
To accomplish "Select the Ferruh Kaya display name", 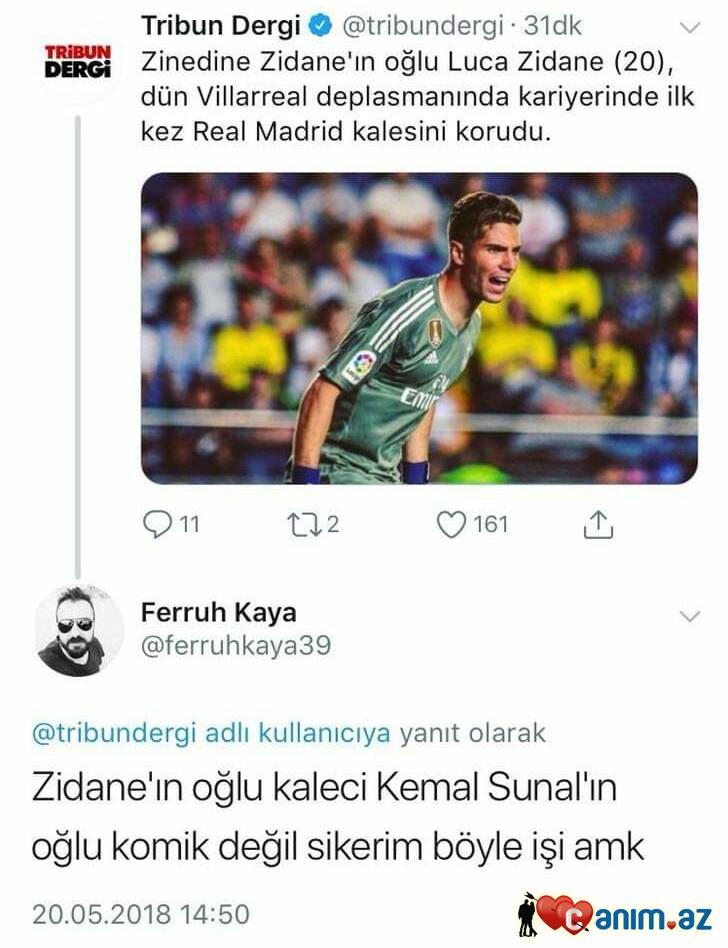I will coord(218,612).
